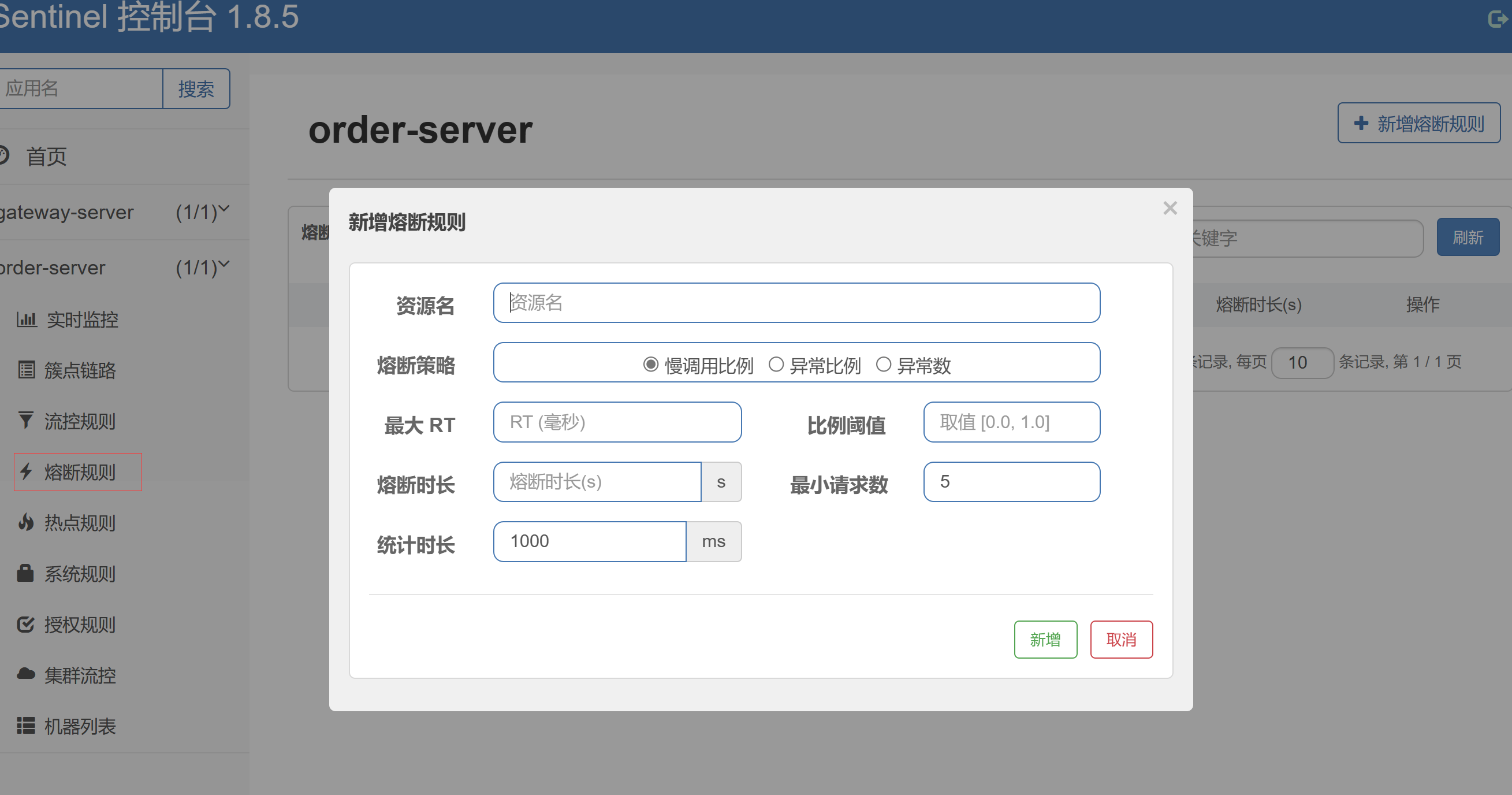Click the cloud icon for 集群流控
This screenshot has width=1512, height=795.
[26, 674]
